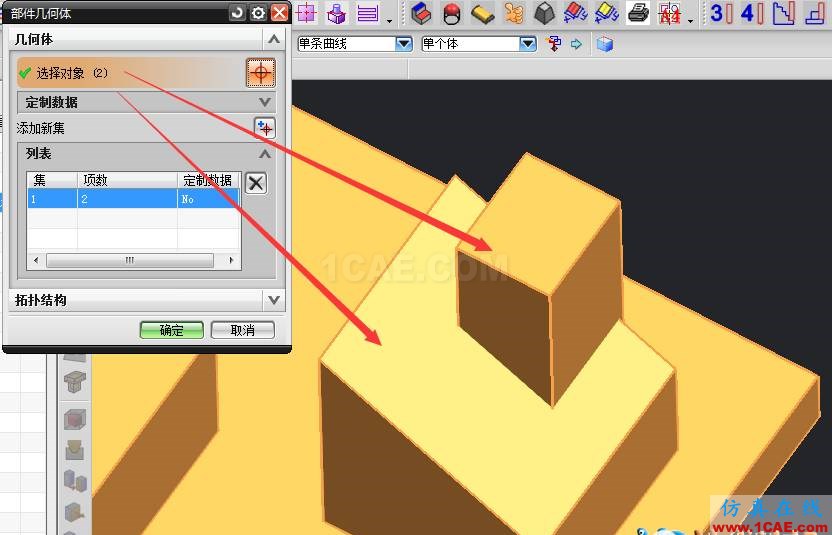Click the dark gray pyramid block icon

point(544,13)
